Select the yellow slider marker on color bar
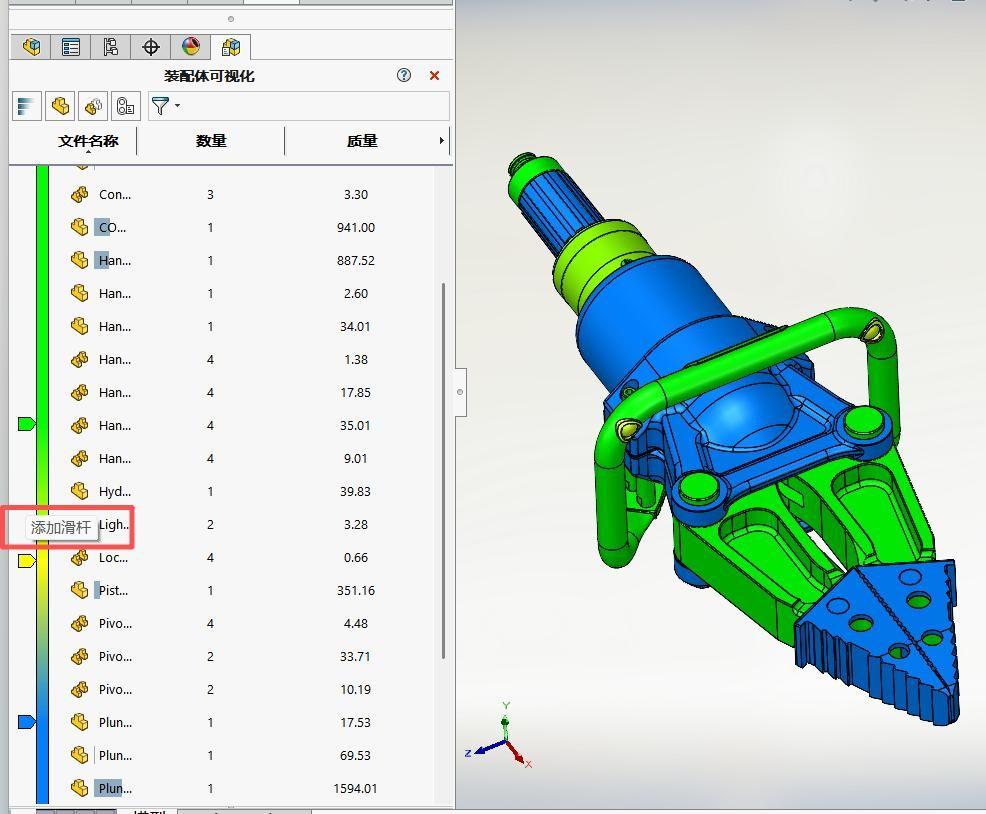The width and height of the screenshot is (986, 814). 26,560
